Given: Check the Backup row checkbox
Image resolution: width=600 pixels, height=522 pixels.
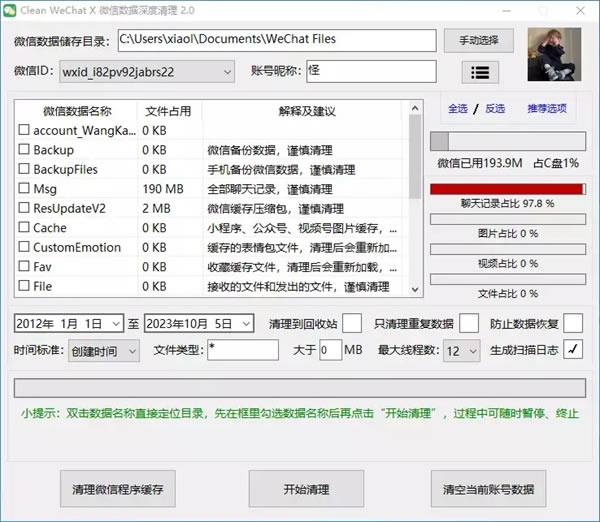Looking at the screenshot, I should click(24, 149).
